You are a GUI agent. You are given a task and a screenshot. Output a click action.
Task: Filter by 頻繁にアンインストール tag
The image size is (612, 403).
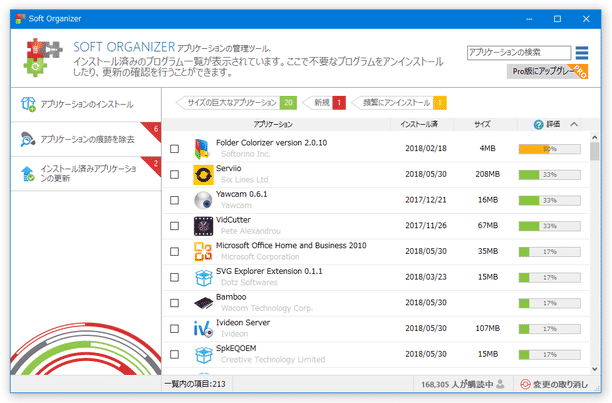pyautogui.click(x=399, y=103)
